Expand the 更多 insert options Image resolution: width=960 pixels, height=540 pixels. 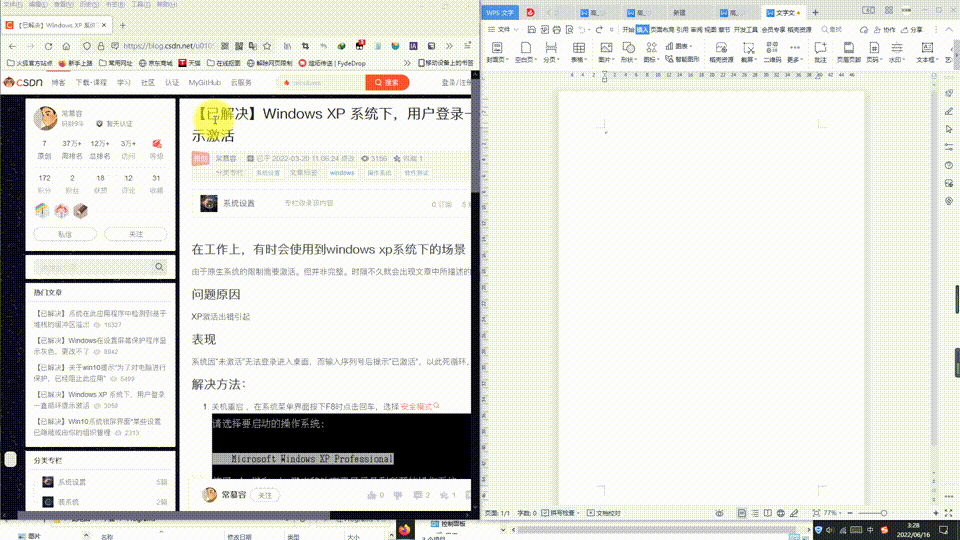(x=795, y=52)
